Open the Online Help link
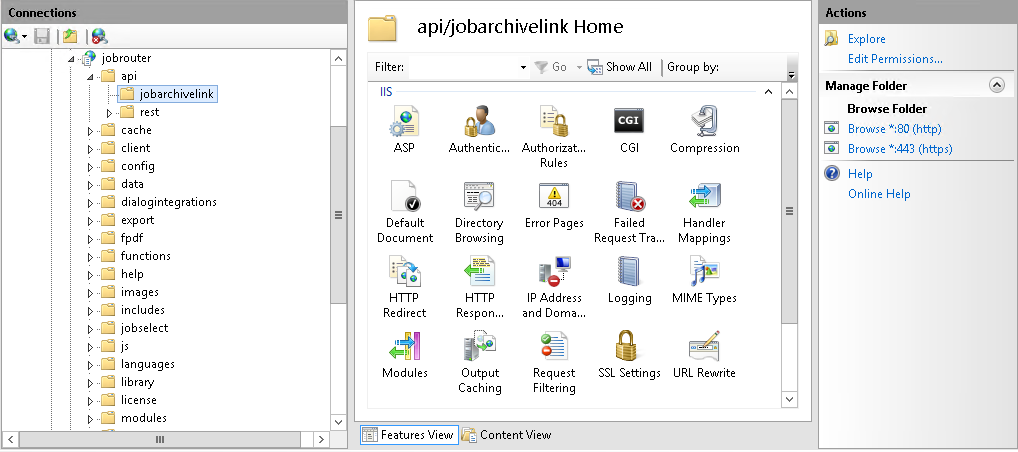The height and width of the screenshot is (452, 1018). coord(879,194)
